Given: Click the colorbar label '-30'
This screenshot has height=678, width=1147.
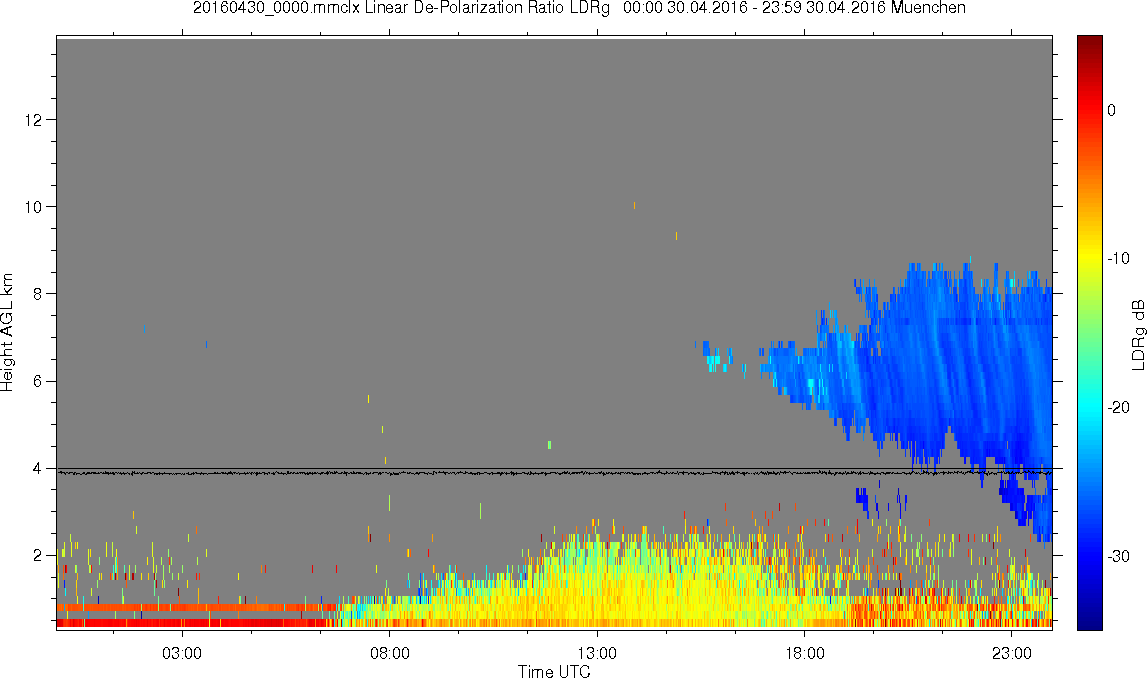Looking at the screenshot, I should [x=1118, y=557].
